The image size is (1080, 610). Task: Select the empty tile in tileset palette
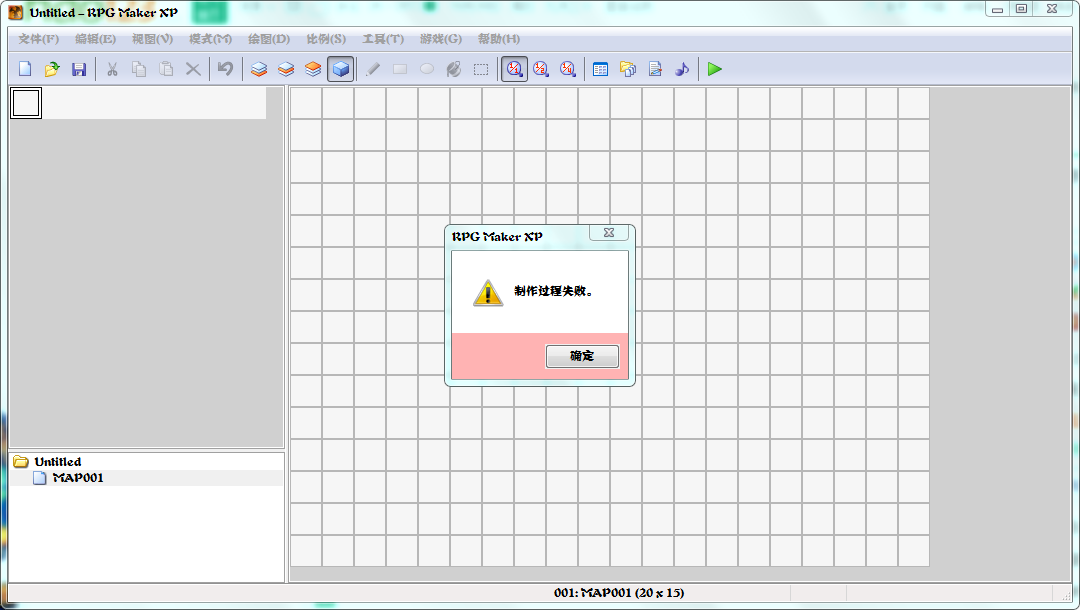click(x=26, y=103)
